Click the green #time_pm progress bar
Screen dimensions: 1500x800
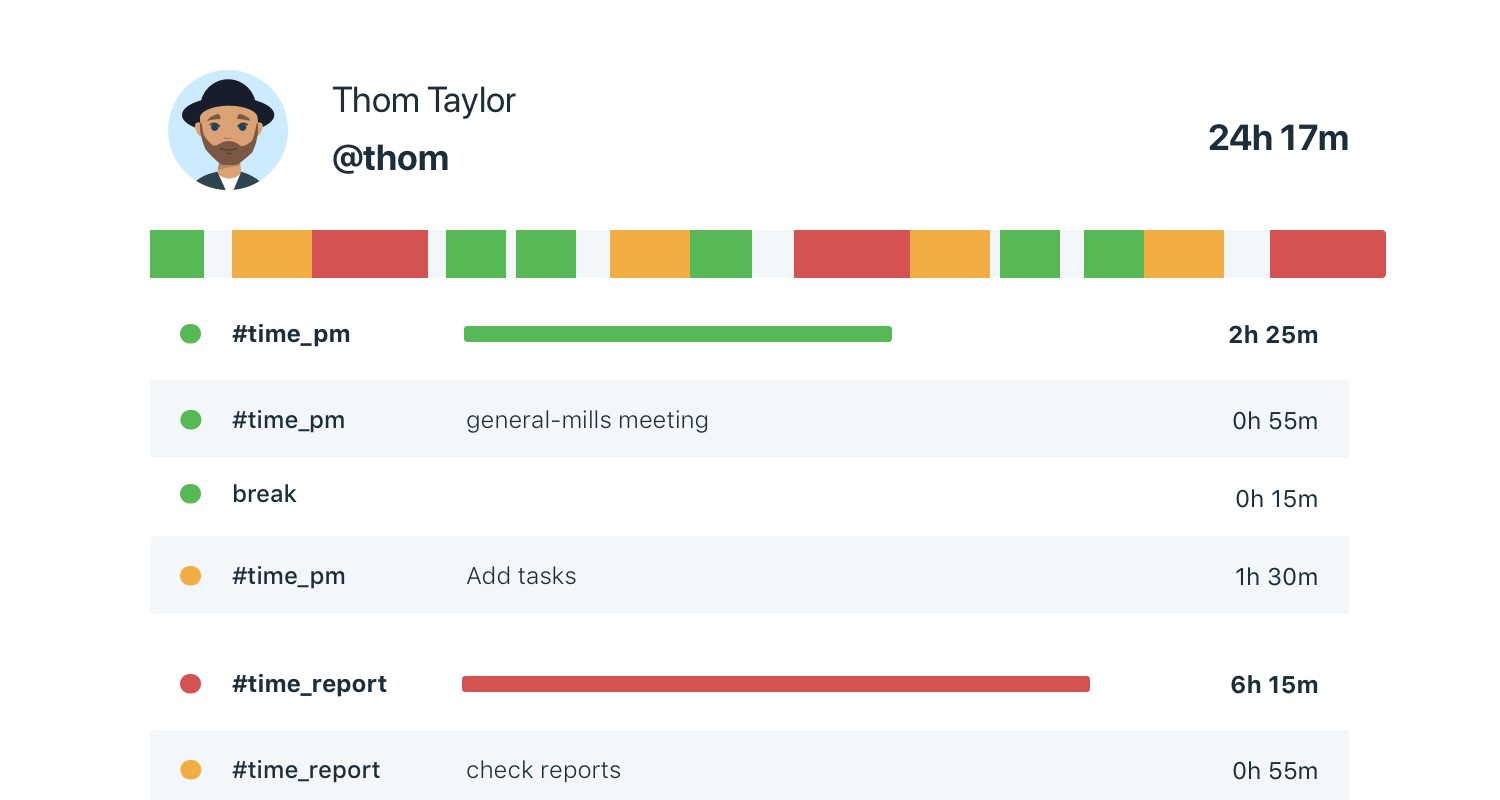pyautogui.click(x=677, y=334)
